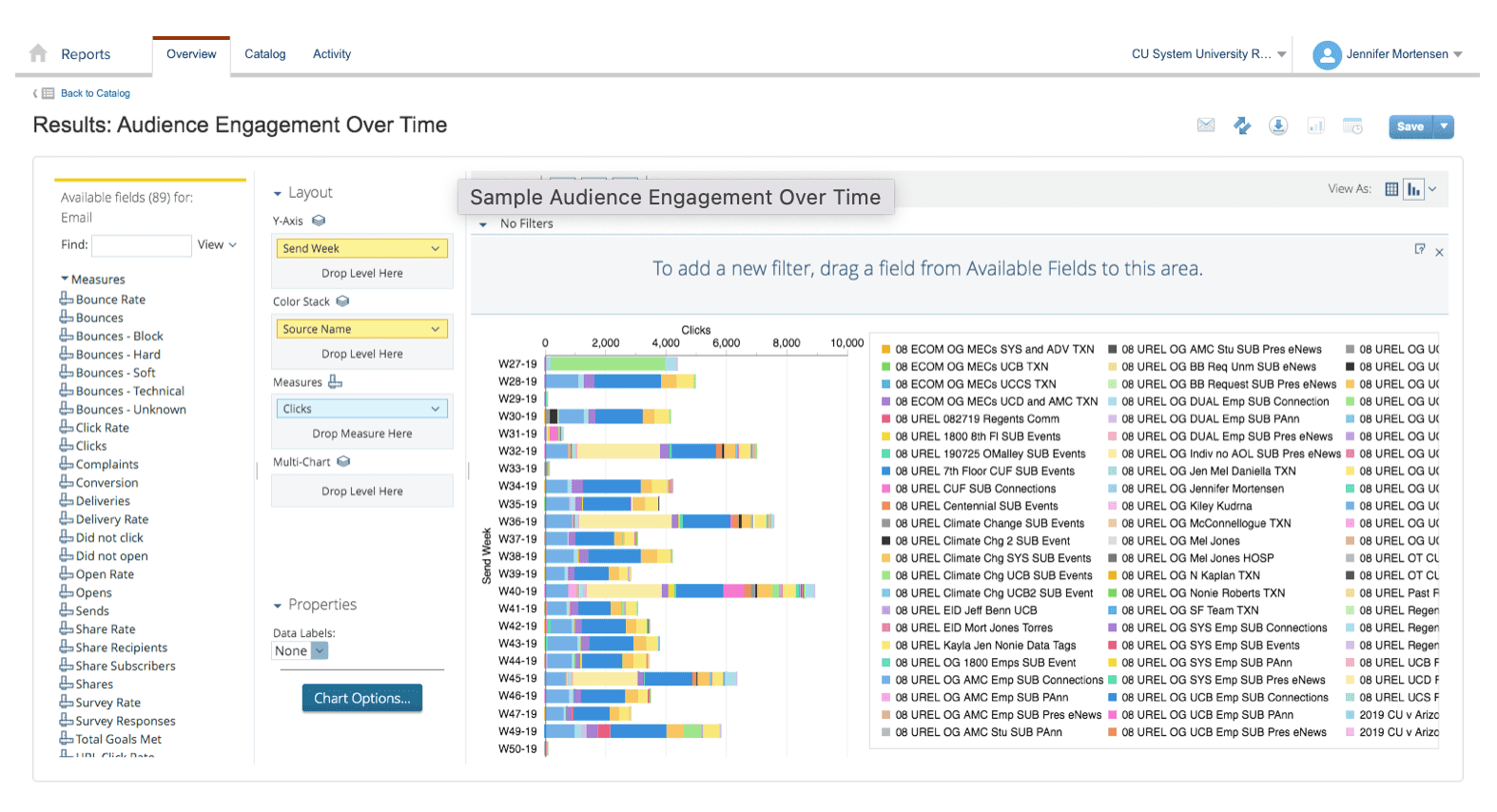Switch to bar chart view
This screenshot has height=812, width=1497.
(x=1413, y=189)
